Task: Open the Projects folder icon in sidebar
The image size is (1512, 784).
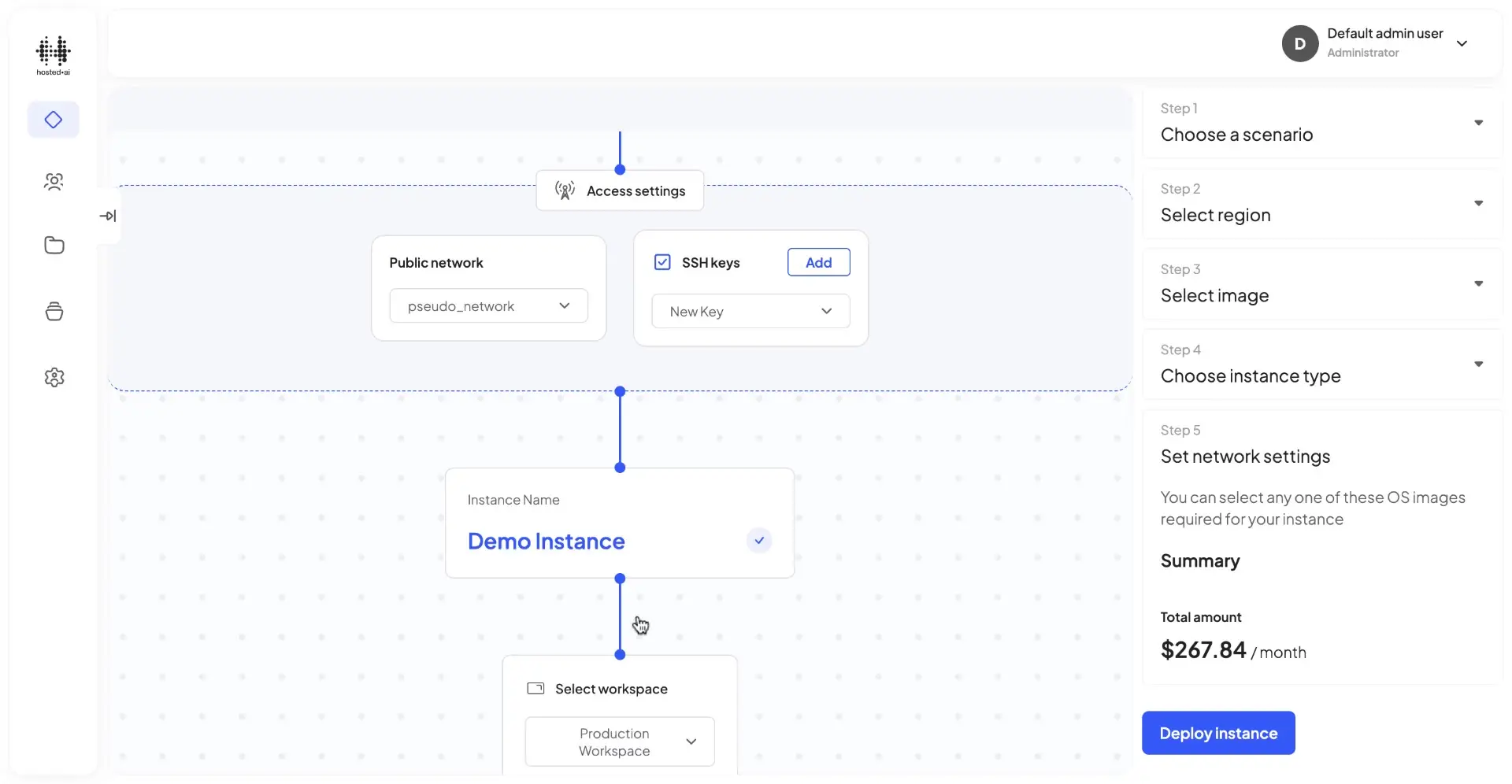Action: (54, 245)
